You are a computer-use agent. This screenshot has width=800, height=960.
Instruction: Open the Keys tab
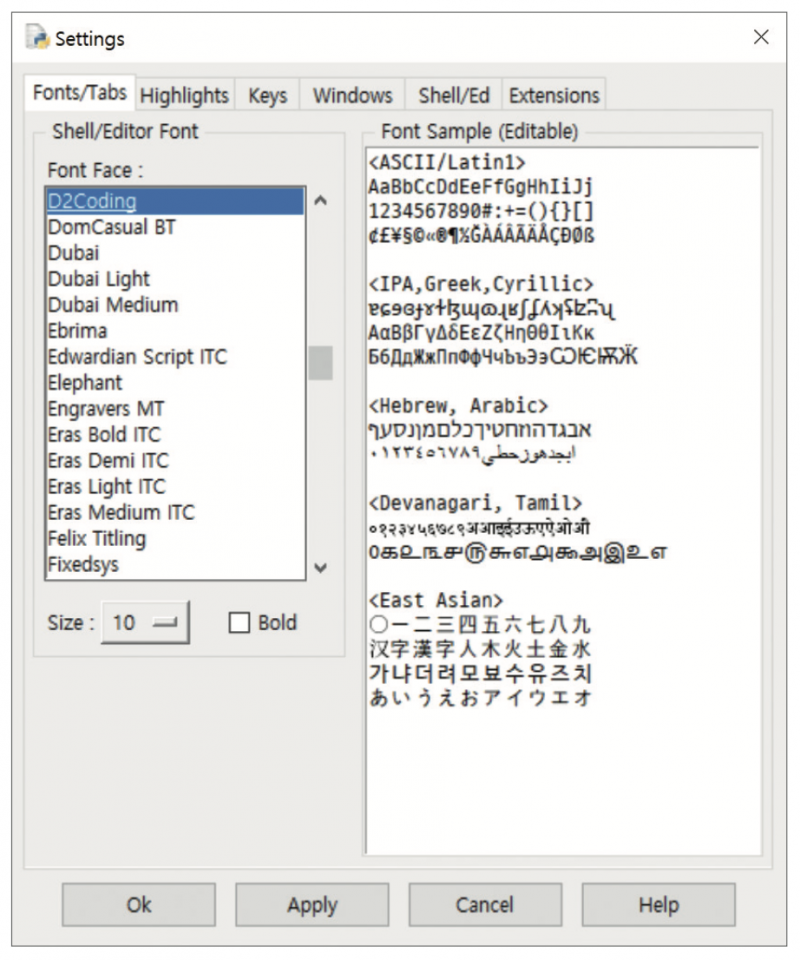[267, 95]
